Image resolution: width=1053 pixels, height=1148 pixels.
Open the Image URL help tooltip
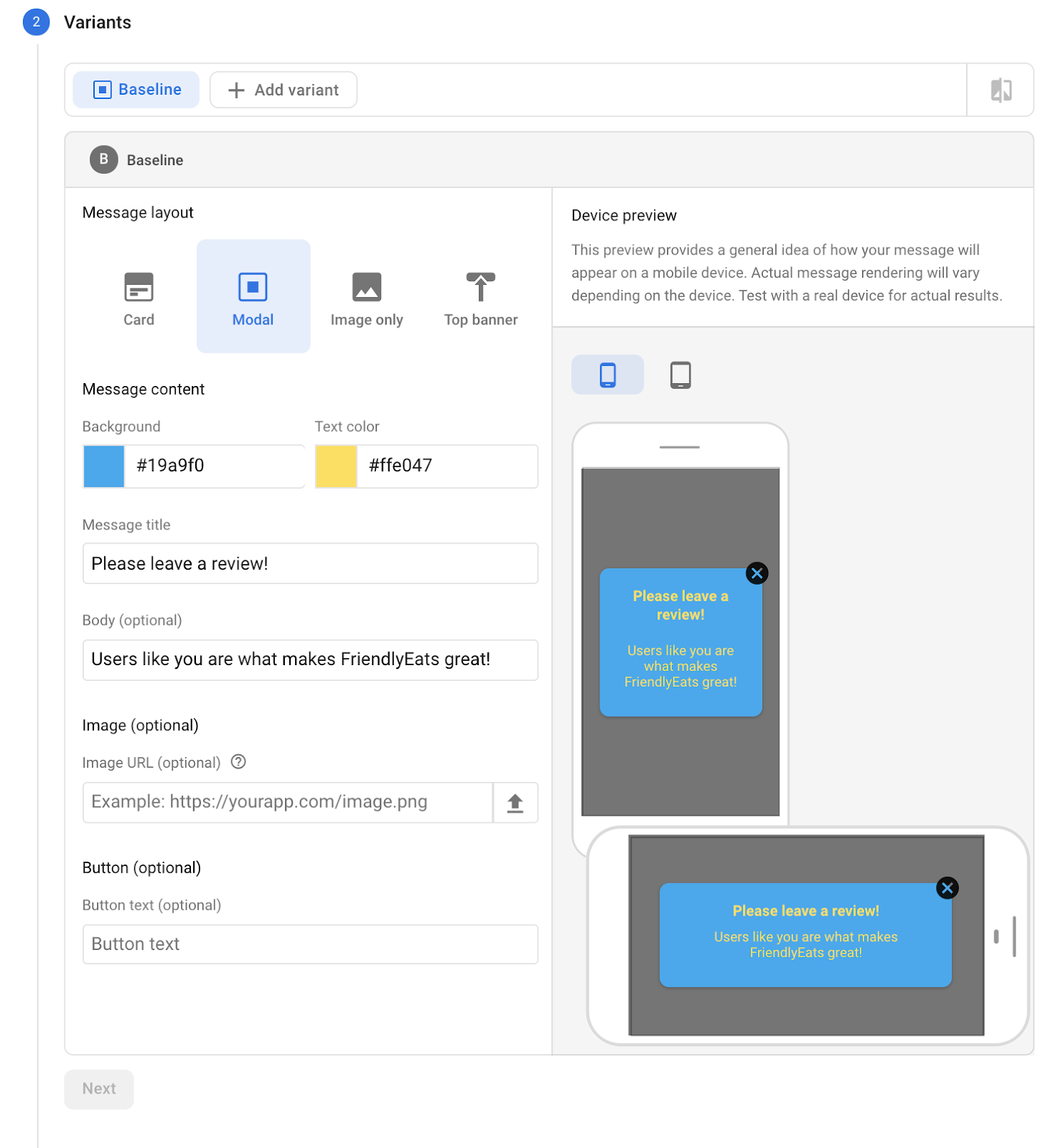coord(238,762)
